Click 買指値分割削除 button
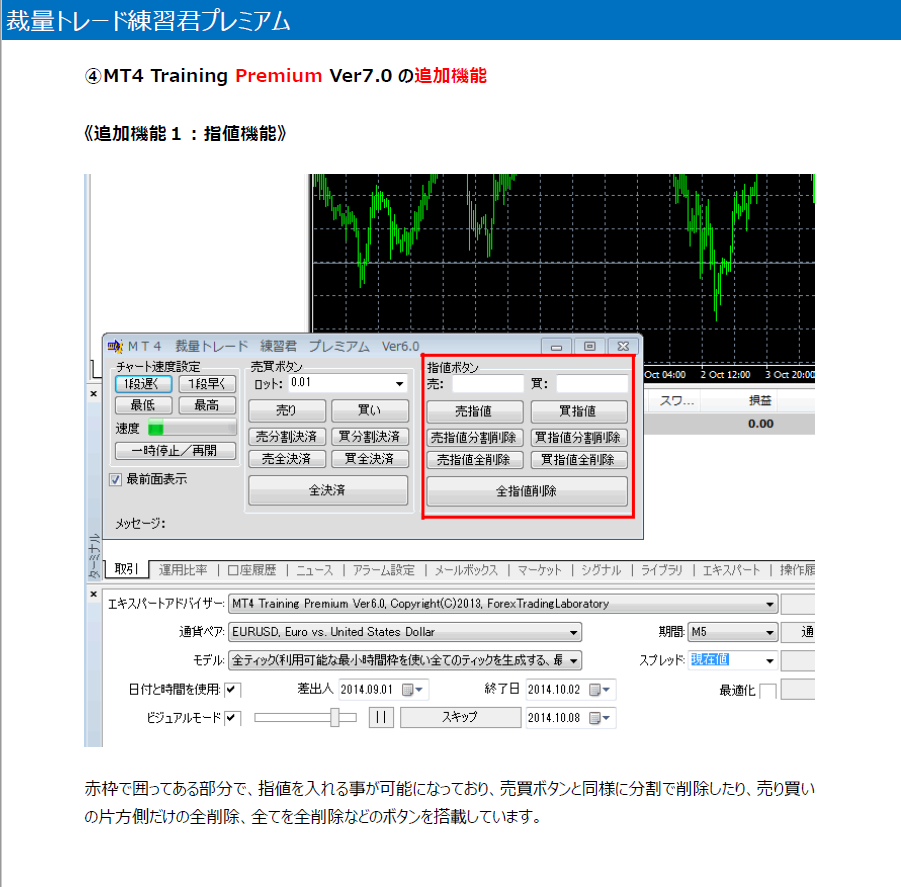The image size is (901, 887). [x=579, y=438]
